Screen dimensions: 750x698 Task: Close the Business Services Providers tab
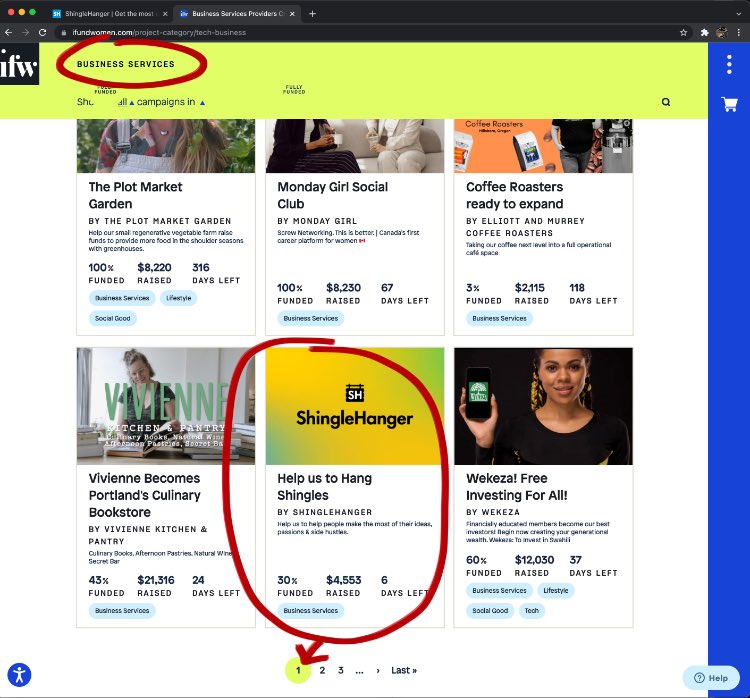292,14
